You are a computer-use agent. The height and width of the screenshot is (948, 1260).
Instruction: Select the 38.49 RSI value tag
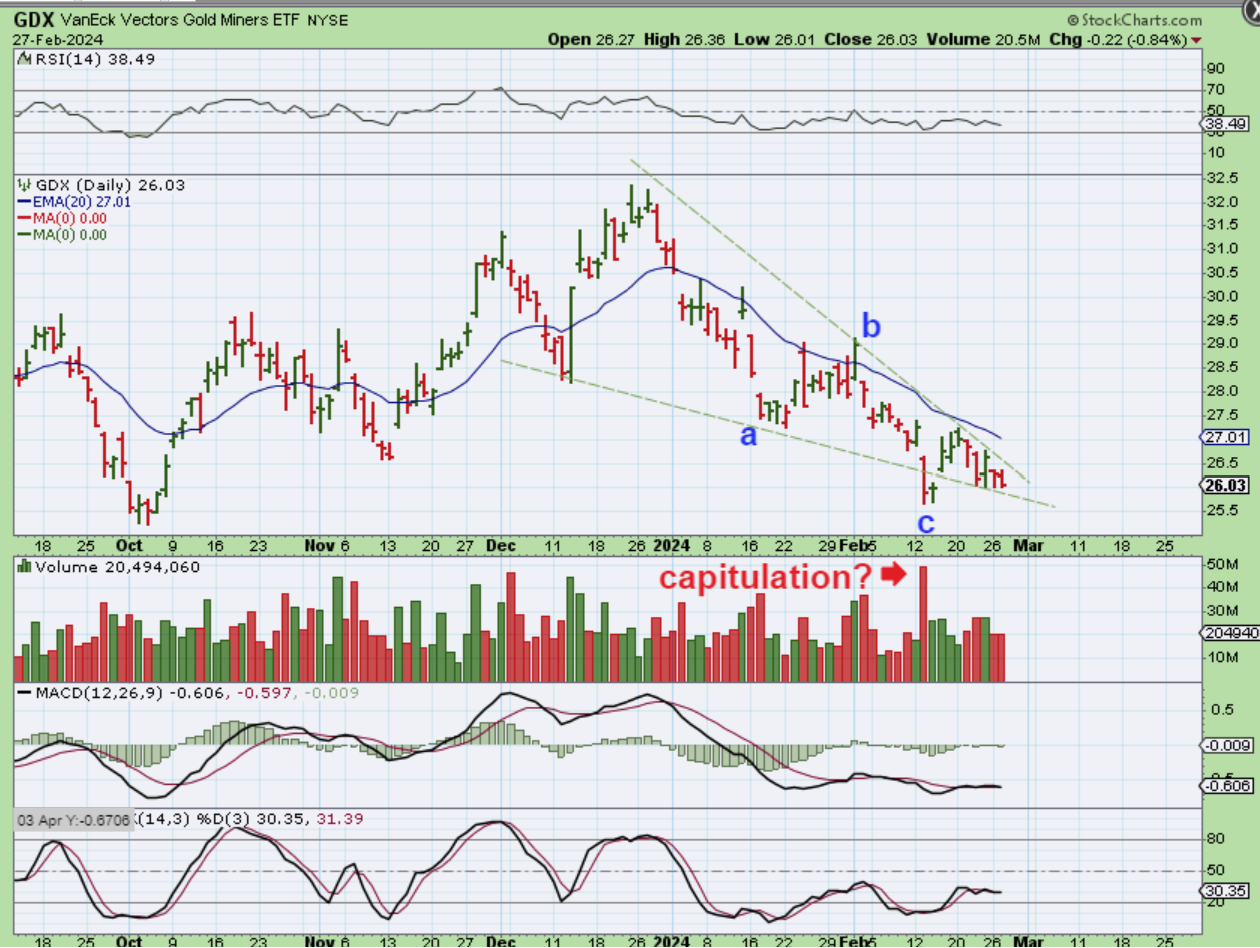[x=1226, y=124]
